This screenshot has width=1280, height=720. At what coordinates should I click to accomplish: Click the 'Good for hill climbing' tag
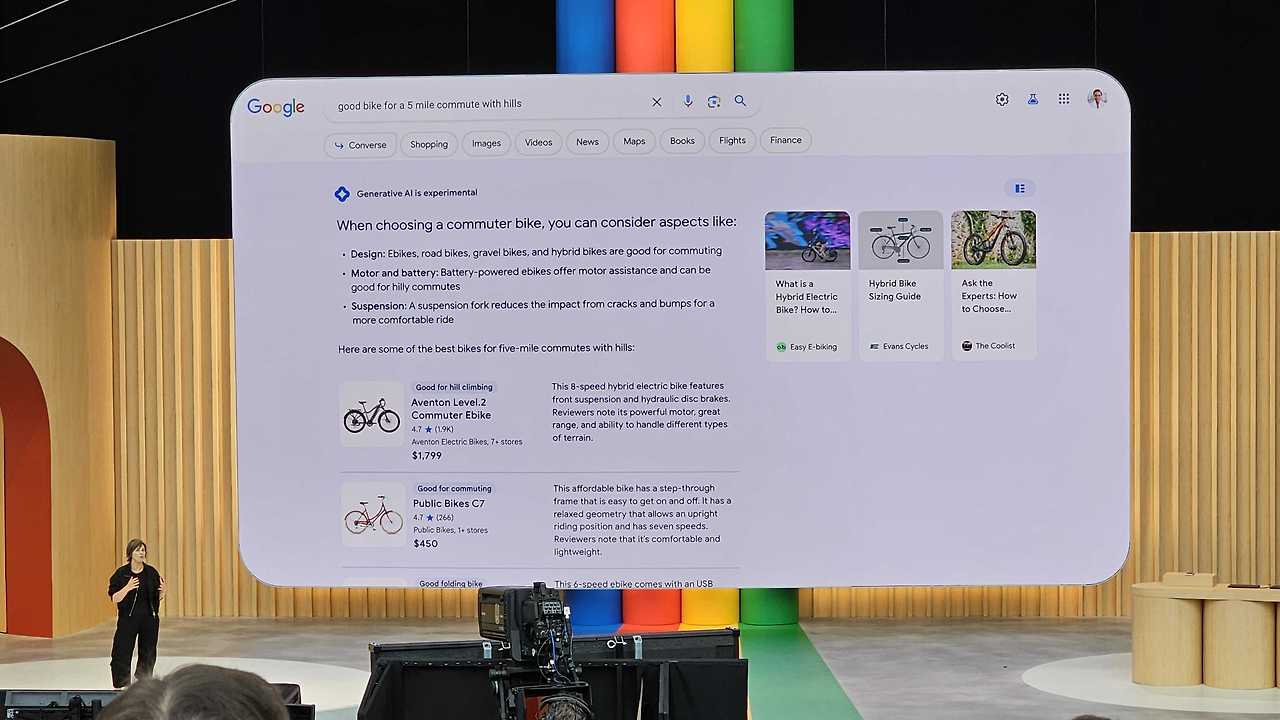click(454, 387)
